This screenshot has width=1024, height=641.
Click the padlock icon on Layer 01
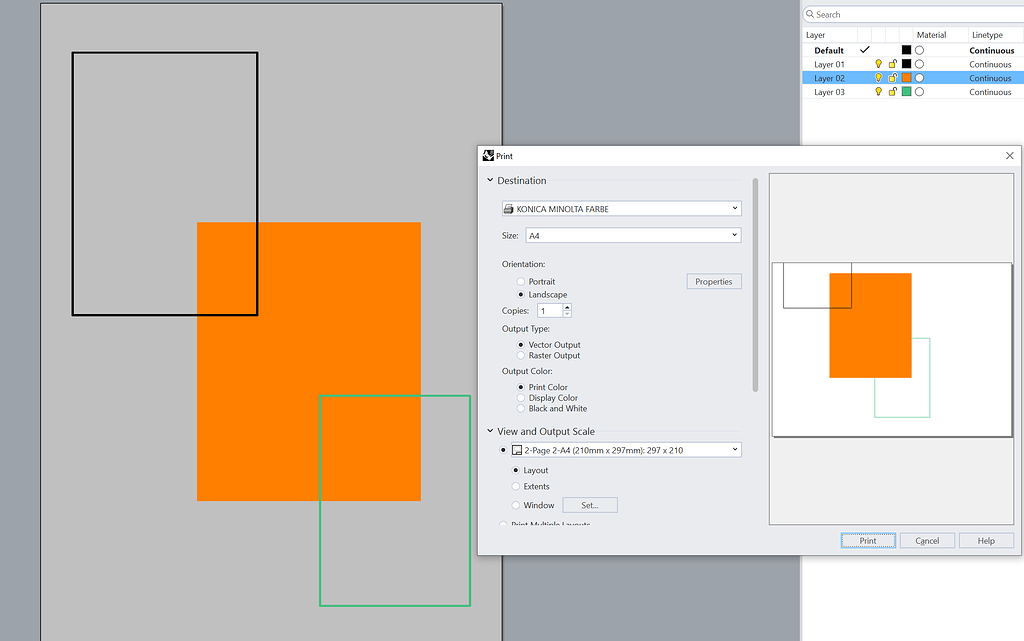tap(892, 64)
